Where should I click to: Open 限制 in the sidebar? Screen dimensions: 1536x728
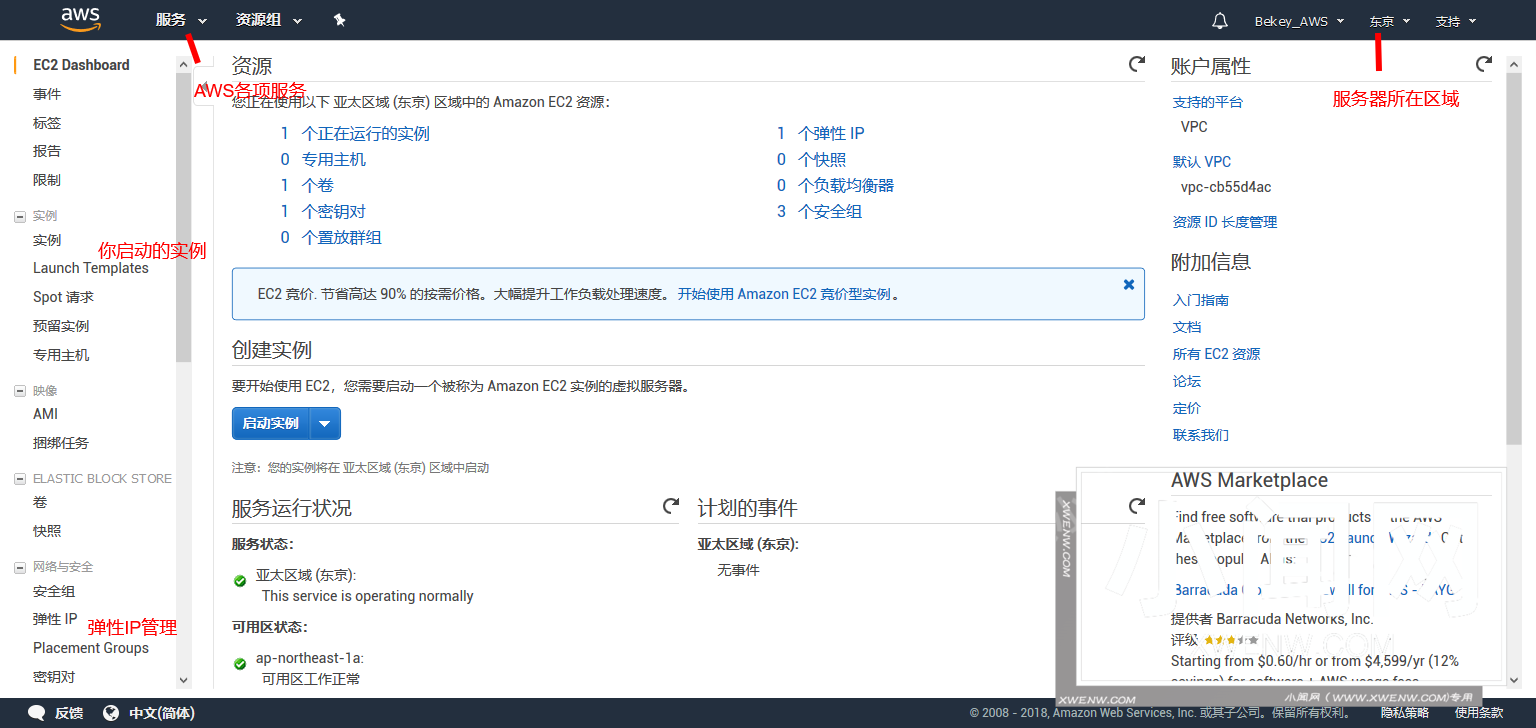47,180
